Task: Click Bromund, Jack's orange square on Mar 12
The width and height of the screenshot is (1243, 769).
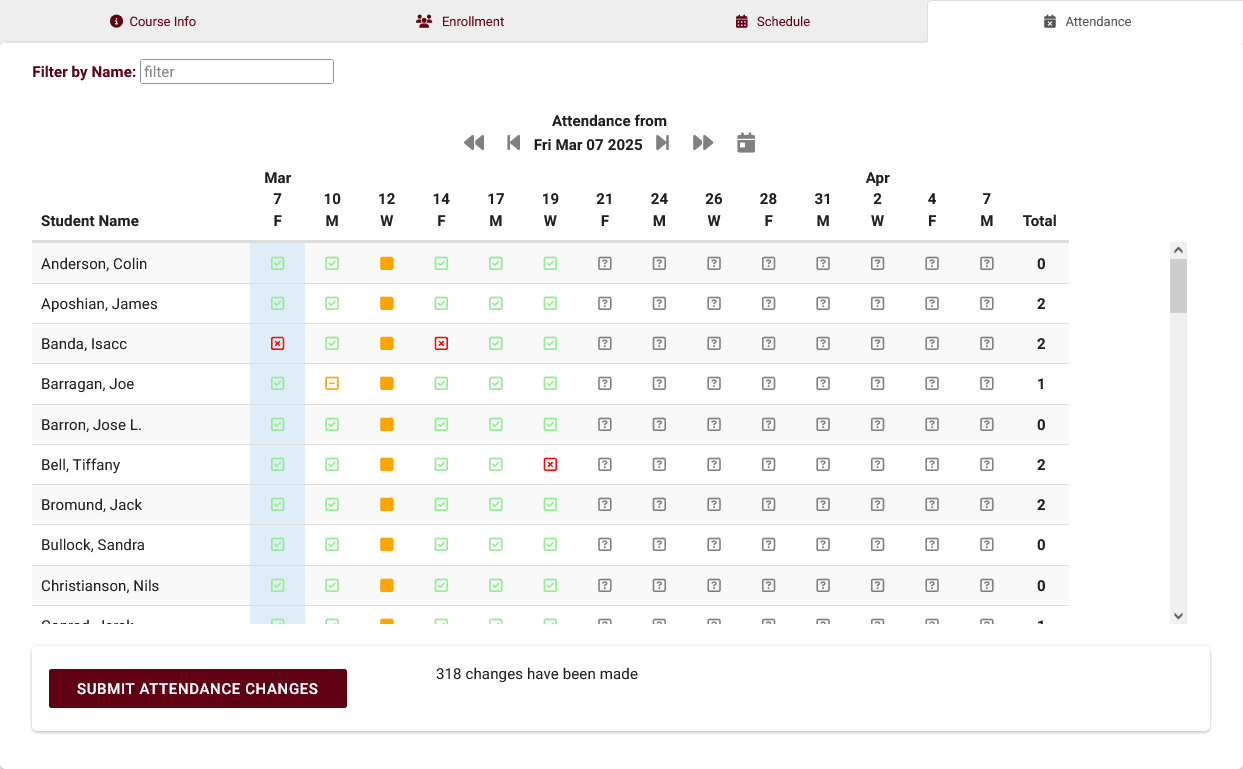Action: click(x=387, y=505)
